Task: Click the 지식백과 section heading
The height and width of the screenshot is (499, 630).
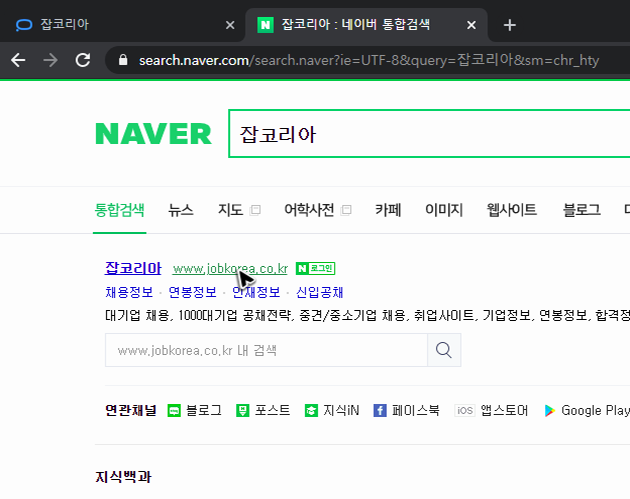Action: [123, 477]
